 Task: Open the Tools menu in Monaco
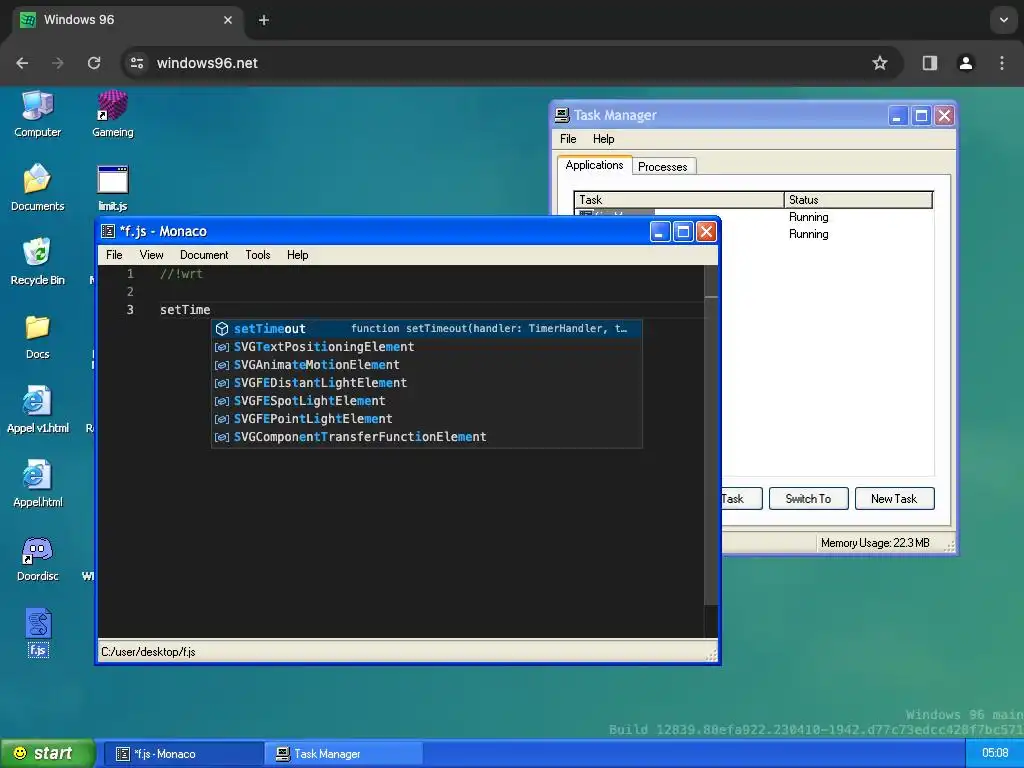tap(258, 255)
